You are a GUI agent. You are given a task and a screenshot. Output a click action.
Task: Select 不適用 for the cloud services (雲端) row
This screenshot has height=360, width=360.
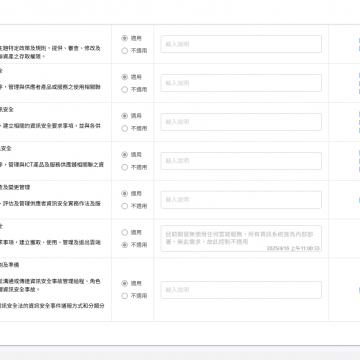(x=125, y=245)
